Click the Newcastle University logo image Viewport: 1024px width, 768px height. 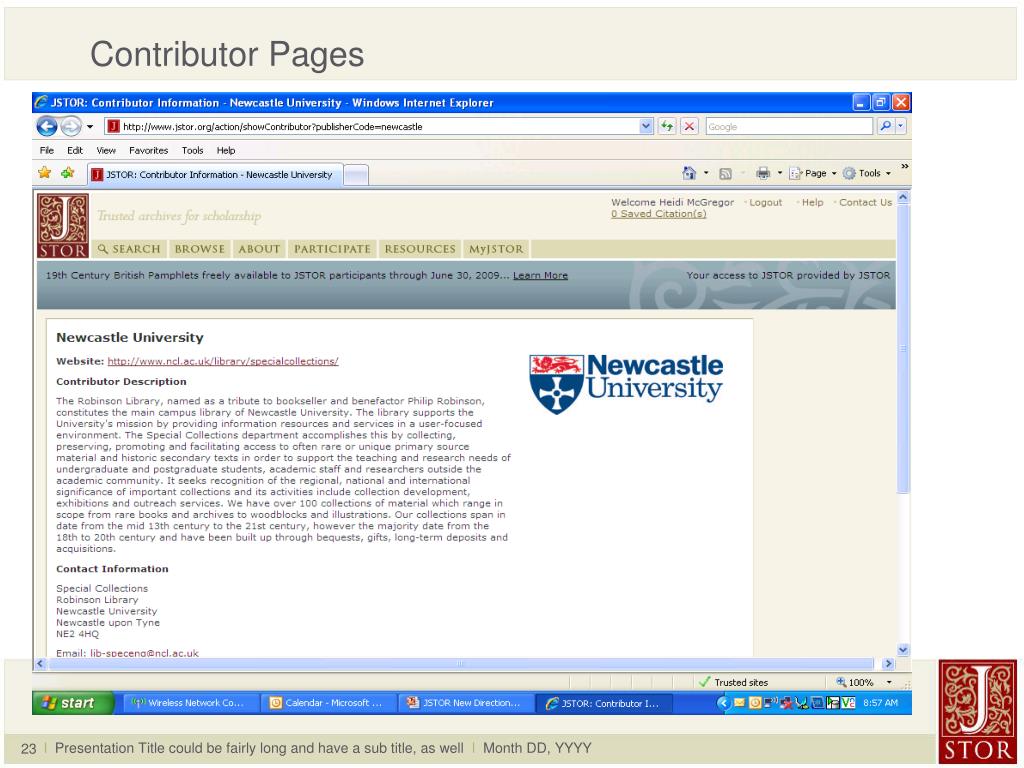pos(626,384)
